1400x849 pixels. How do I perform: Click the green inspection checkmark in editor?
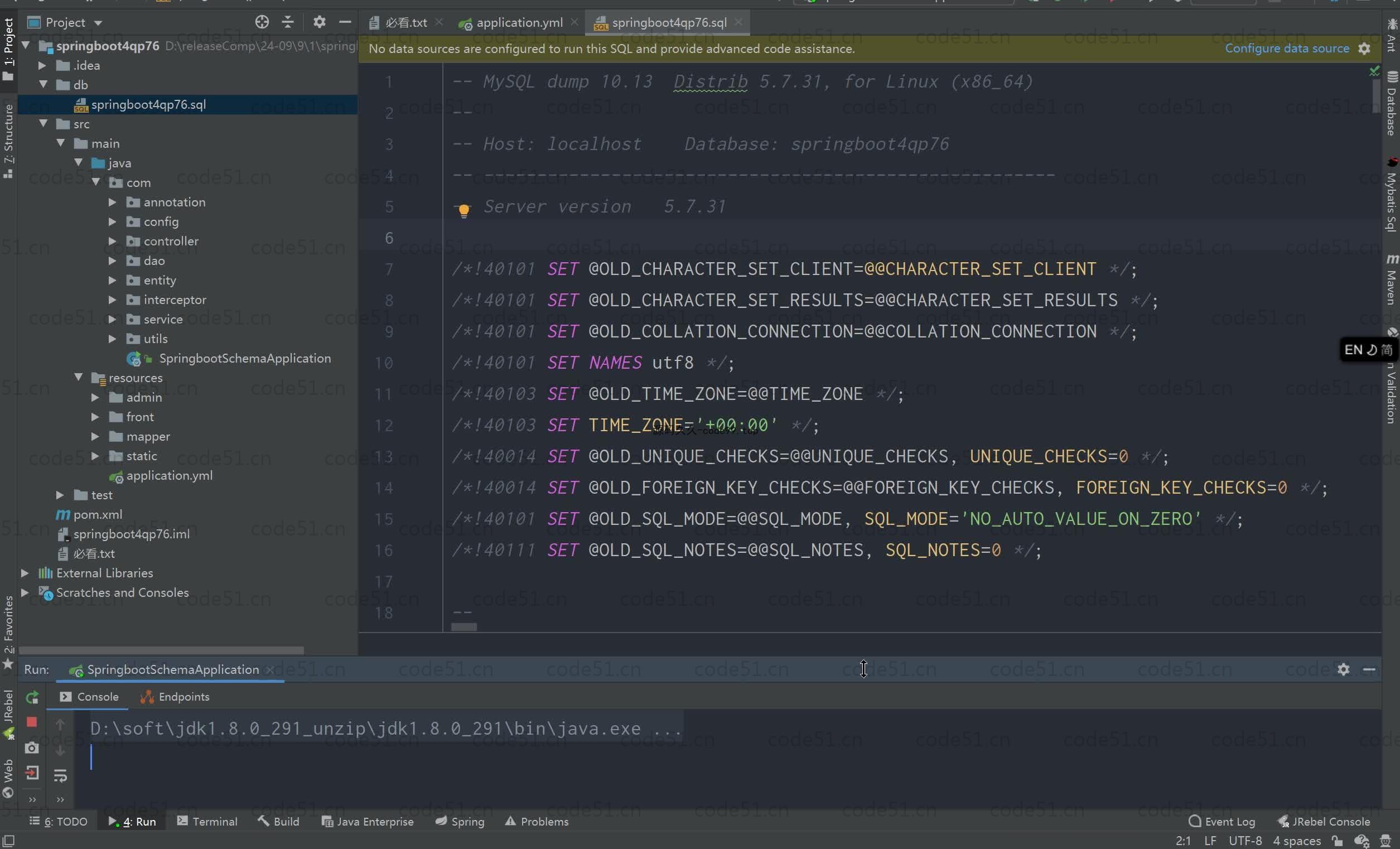(x=1374, y=71)
